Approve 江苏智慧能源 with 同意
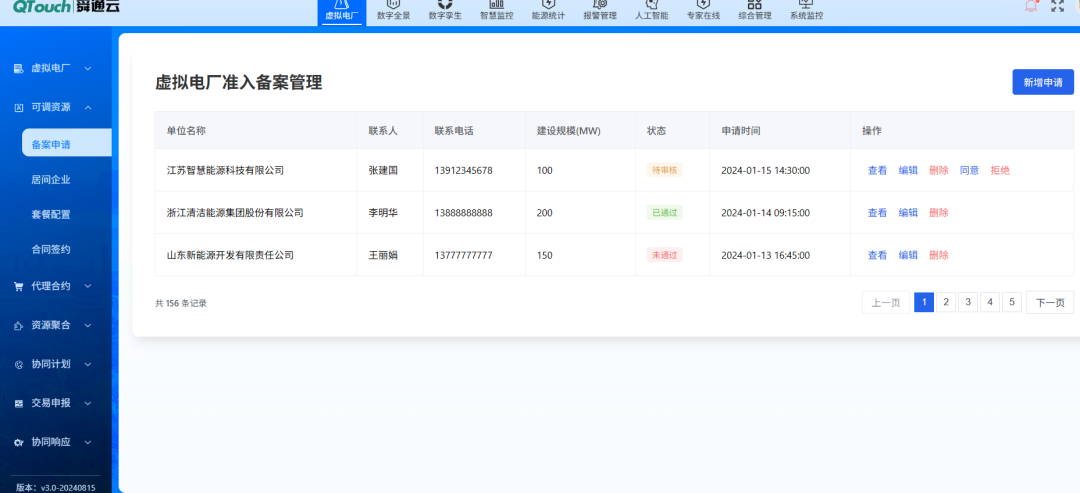1080x493 pixels. point(969,170)
